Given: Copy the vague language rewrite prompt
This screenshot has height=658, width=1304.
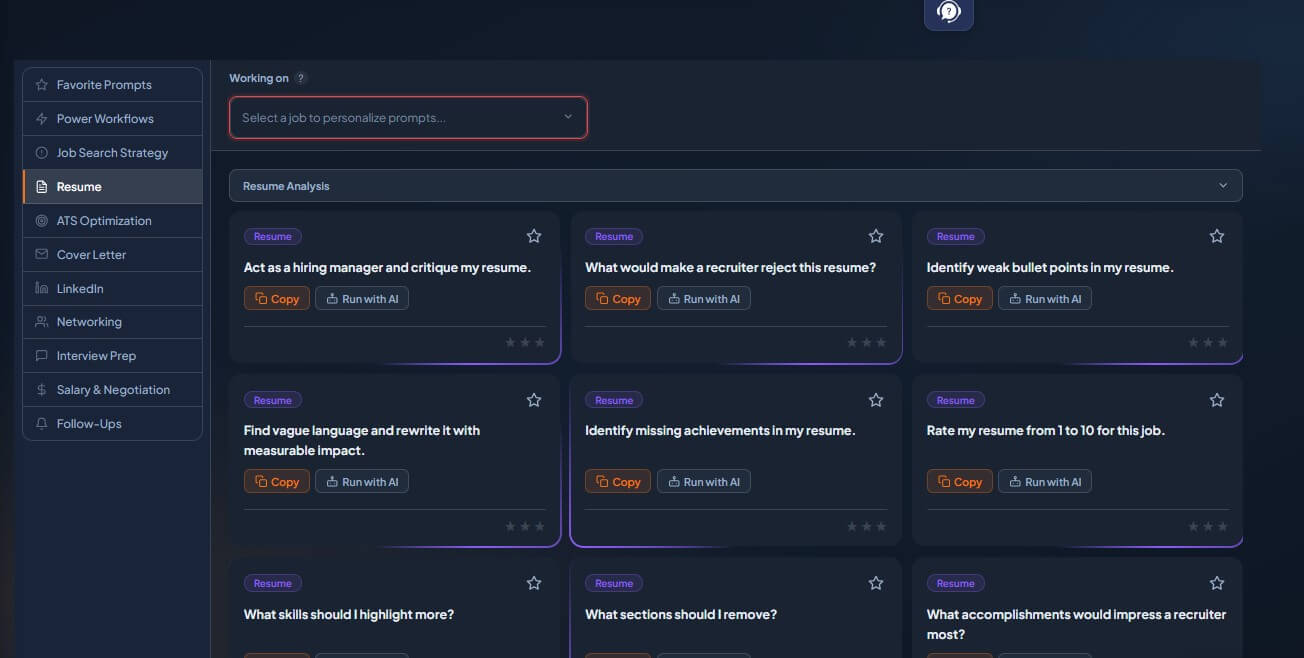Looking at the screenshot, I should coord(277,482).
